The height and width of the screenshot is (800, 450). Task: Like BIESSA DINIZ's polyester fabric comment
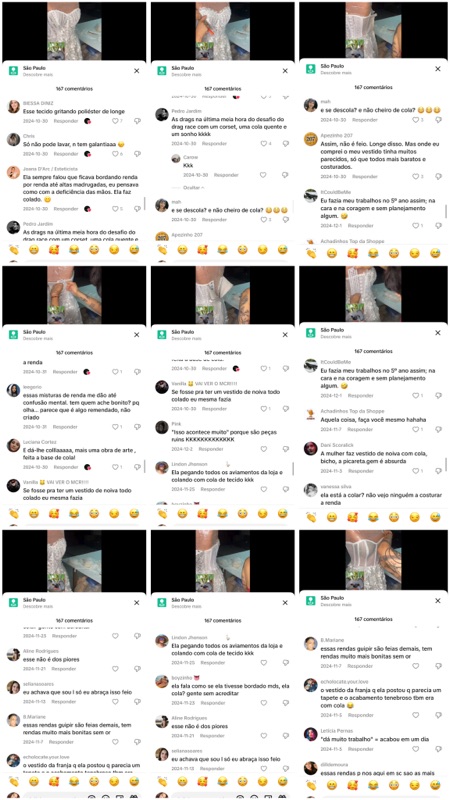tap(115, 121)
